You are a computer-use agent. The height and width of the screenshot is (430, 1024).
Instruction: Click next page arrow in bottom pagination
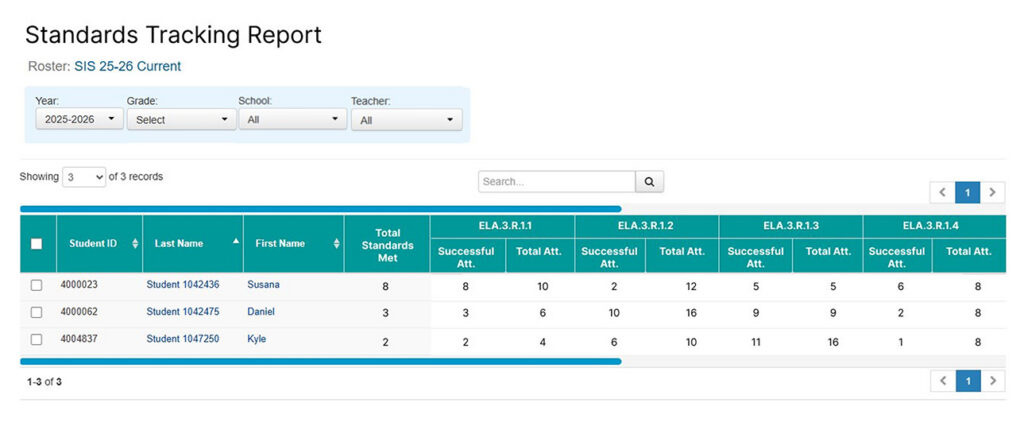click(992, 381)
